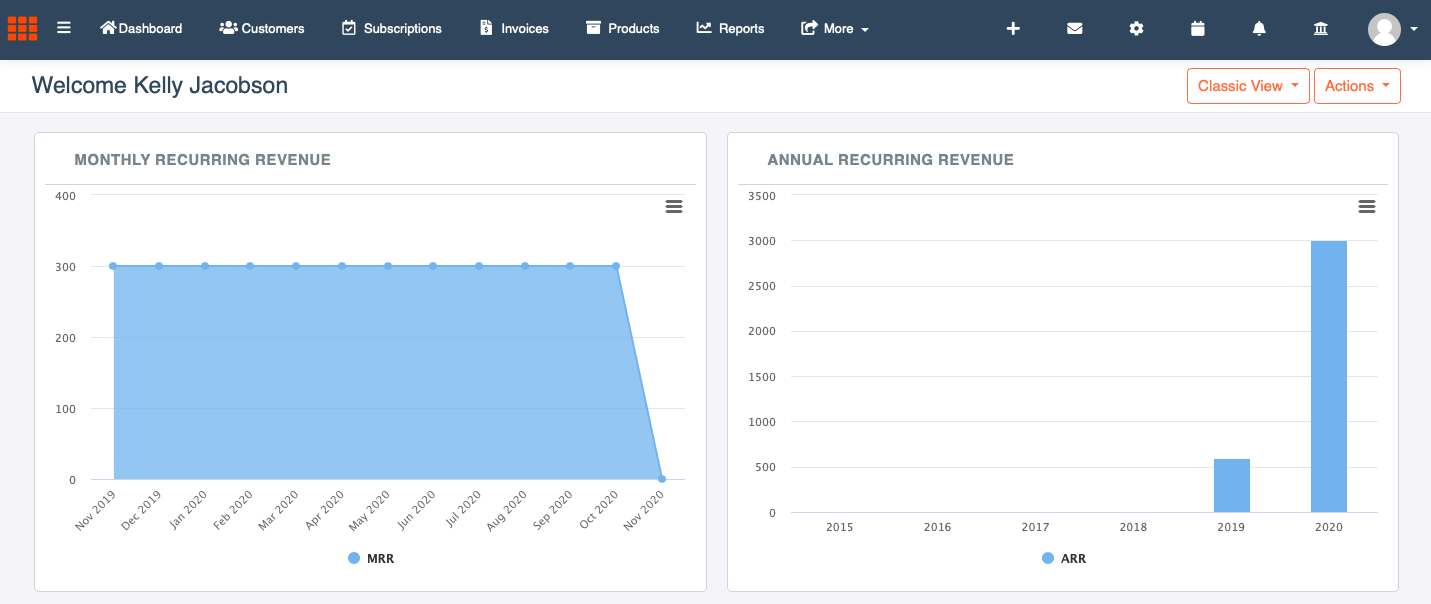Image resolution: width=1431 pixels, height=604 pixels.
Task: Click the calendar icon in the top bar
Action: 1198,28
